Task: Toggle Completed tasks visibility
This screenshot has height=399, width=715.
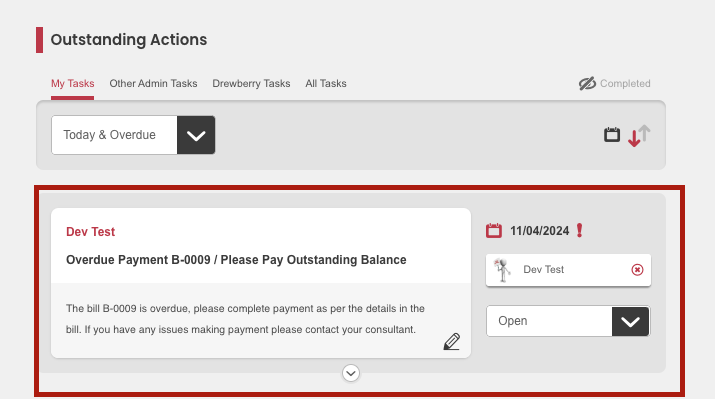Action: point(615,84)
